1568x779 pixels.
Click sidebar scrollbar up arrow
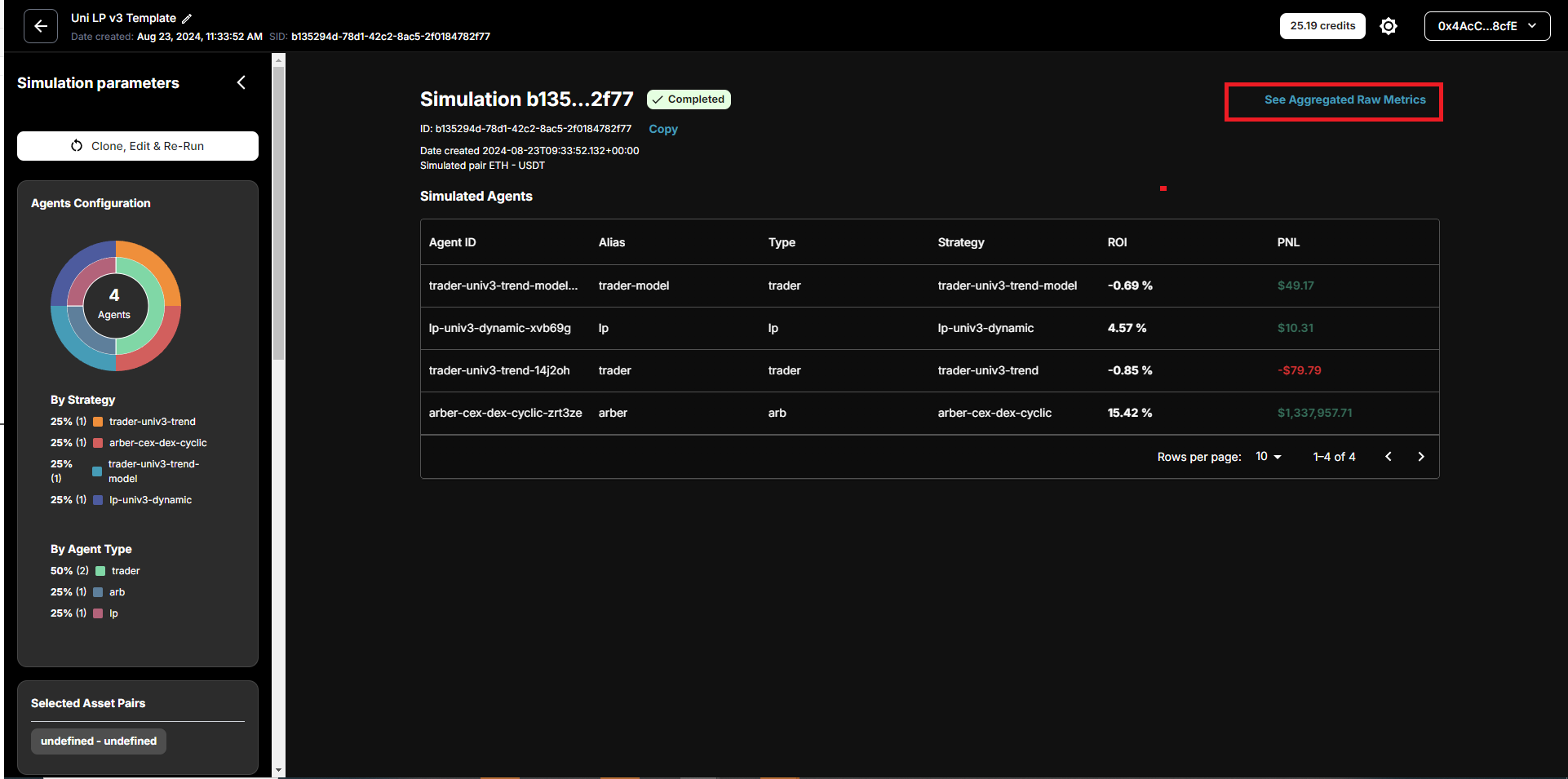click(x=279, y=60)
